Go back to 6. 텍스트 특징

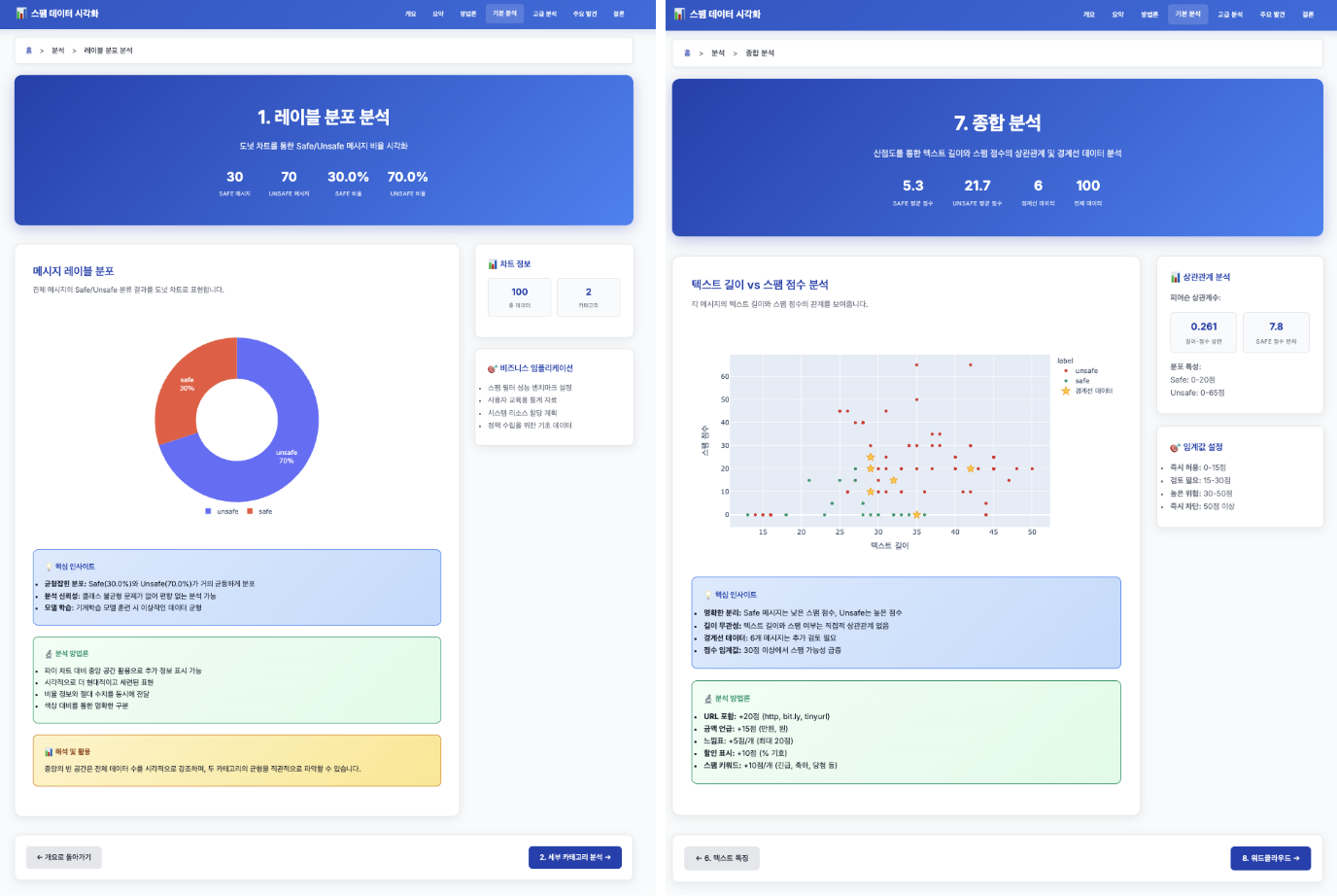click(722, 858)
